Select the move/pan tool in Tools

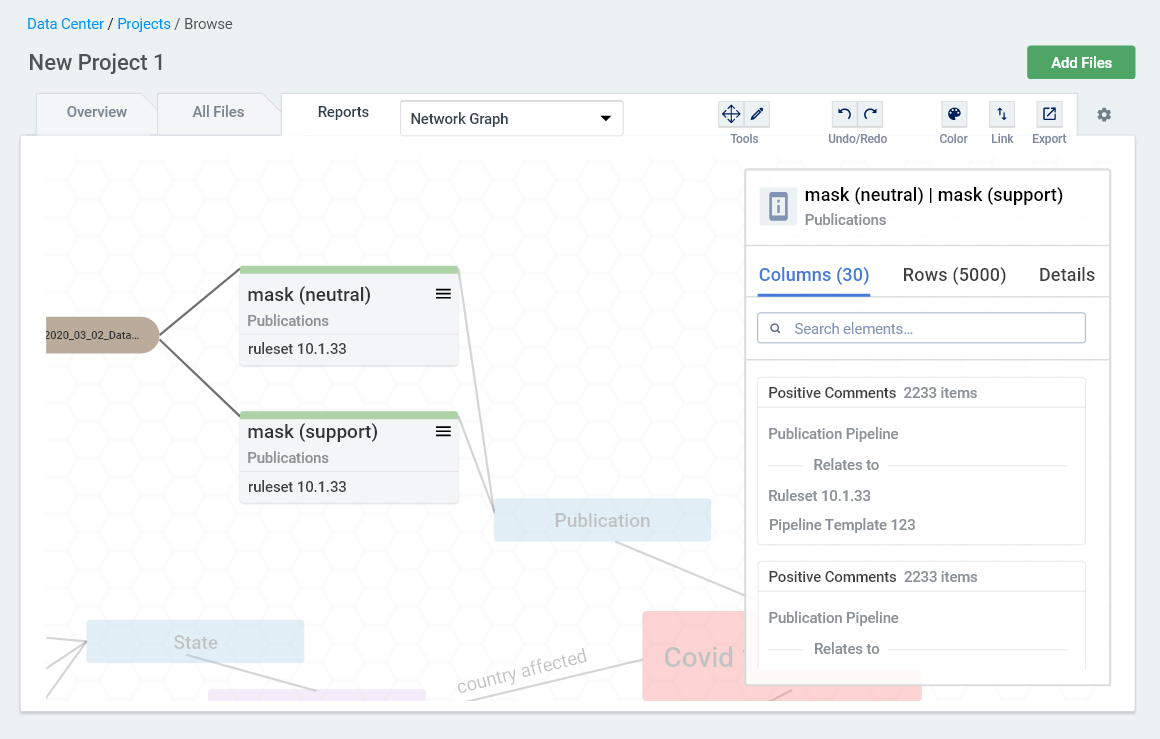[x=731, y=113]
